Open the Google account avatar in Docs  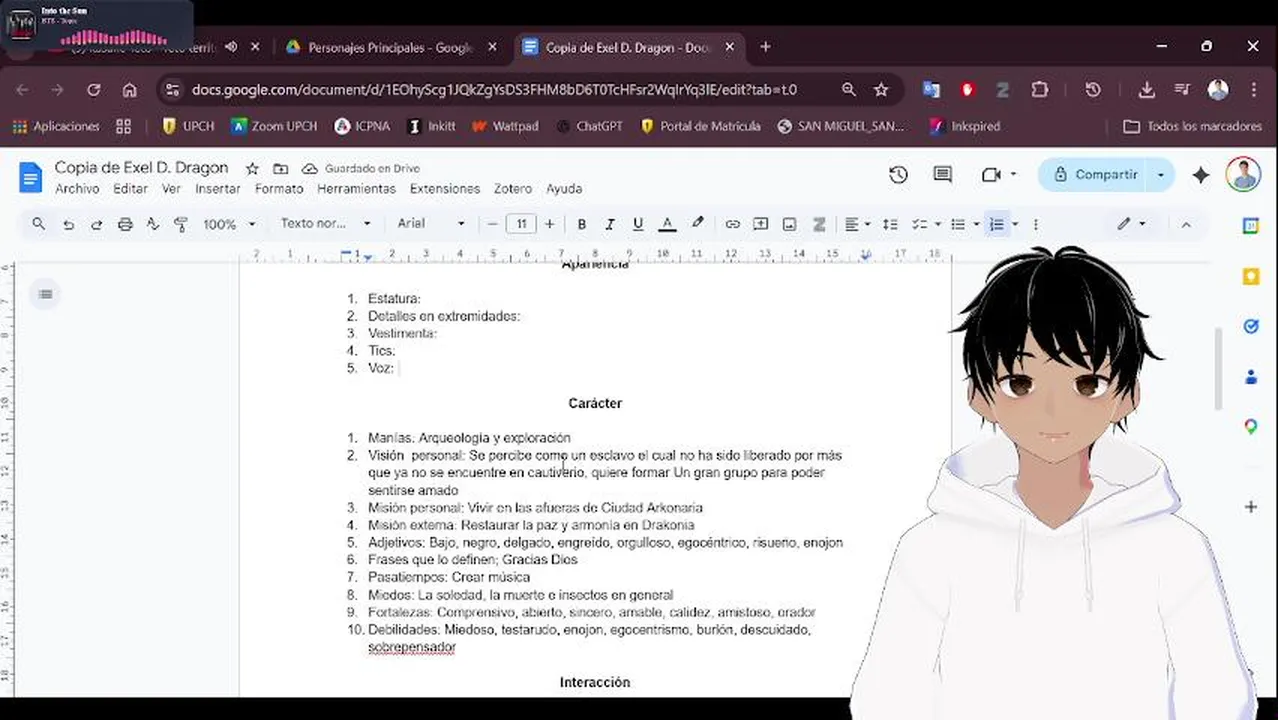pos(1243,174)
